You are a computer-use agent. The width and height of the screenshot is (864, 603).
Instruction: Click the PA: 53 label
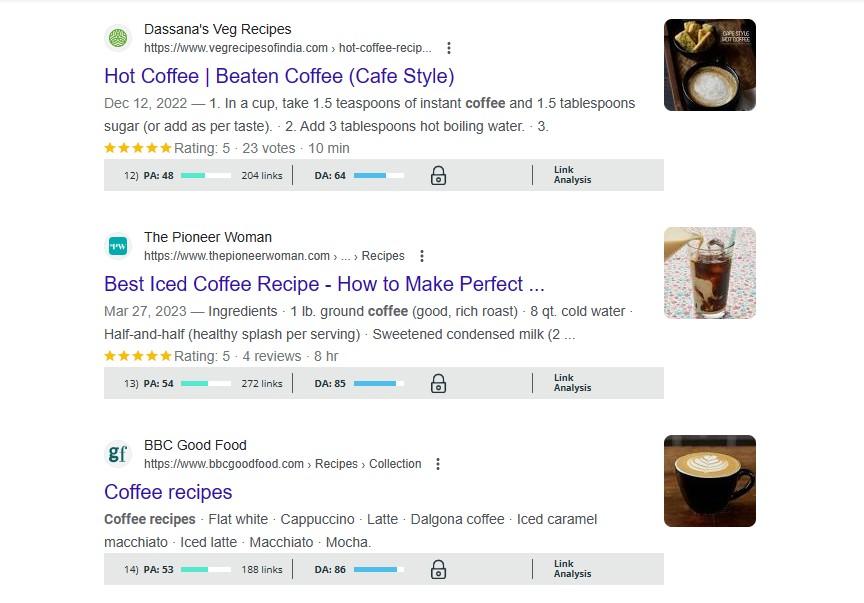pos(158,569)
